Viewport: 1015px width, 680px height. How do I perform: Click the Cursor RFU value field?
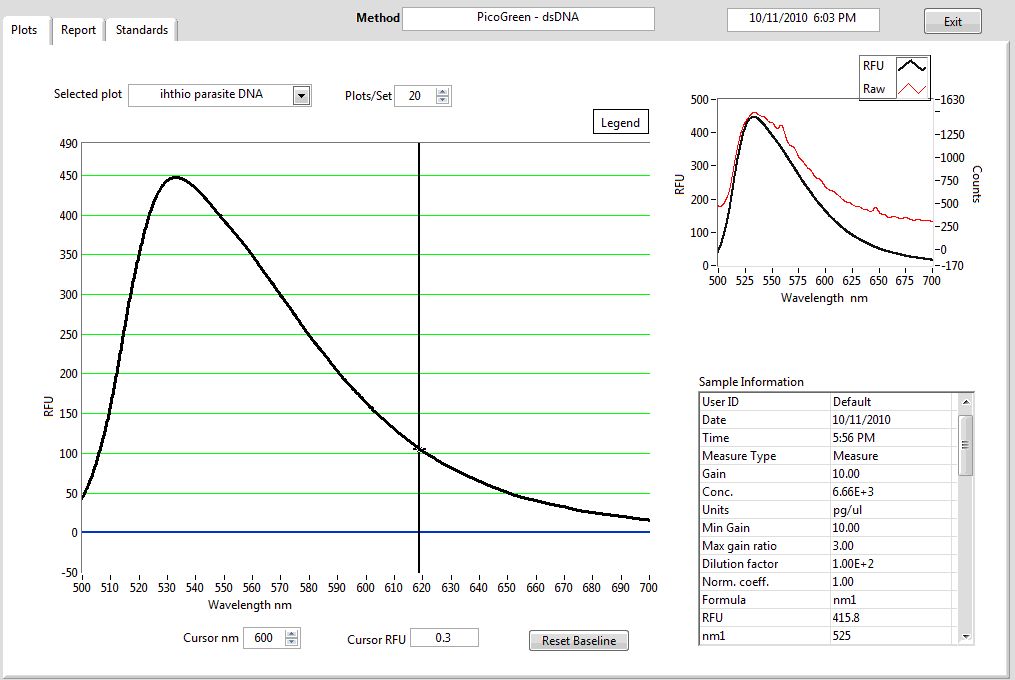tap(444, 638)
